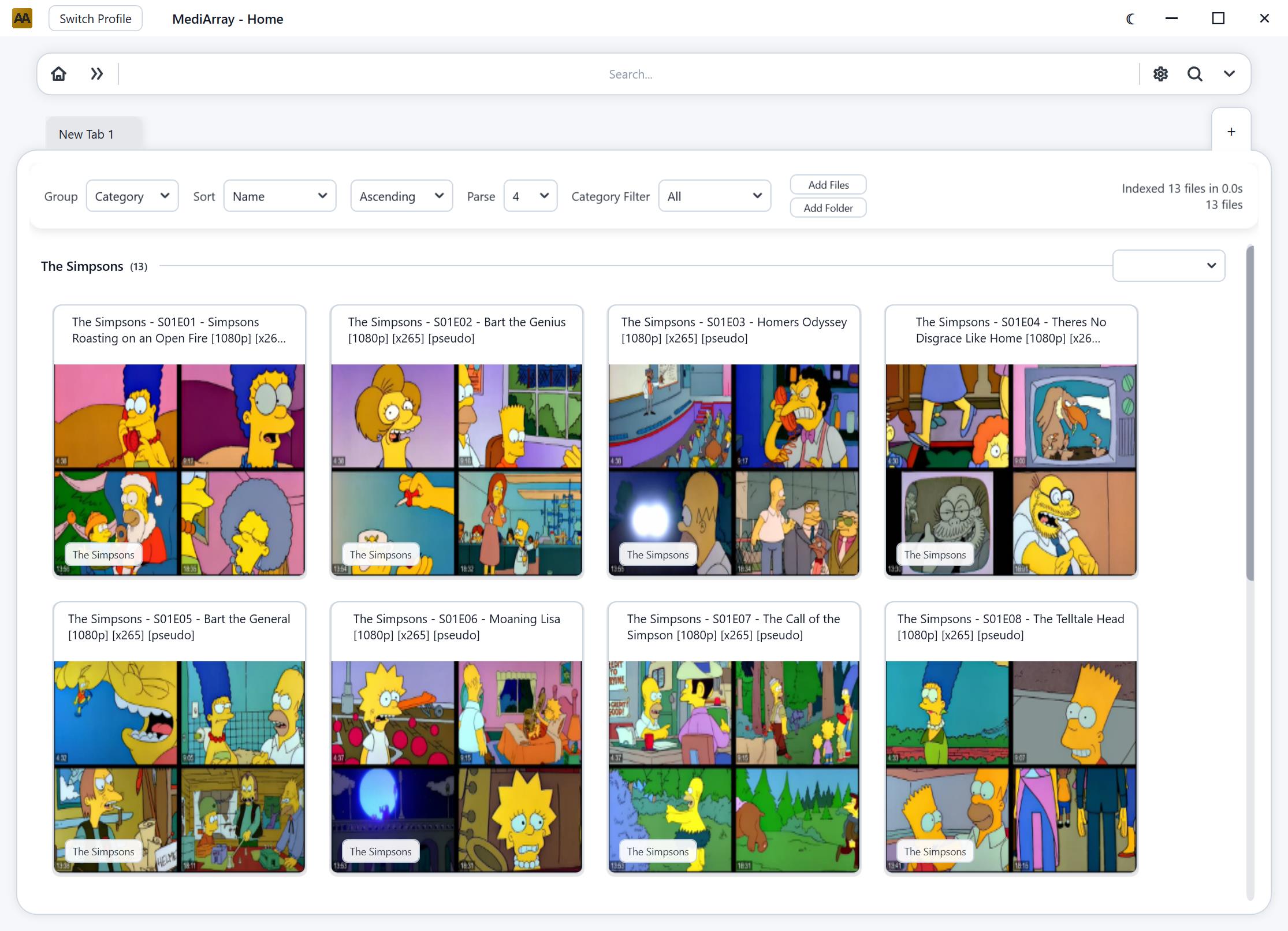The width and height of the screenshot is (1288, 931).
Task: Toggle dark mode moon icon
Action: [1130, 18]
